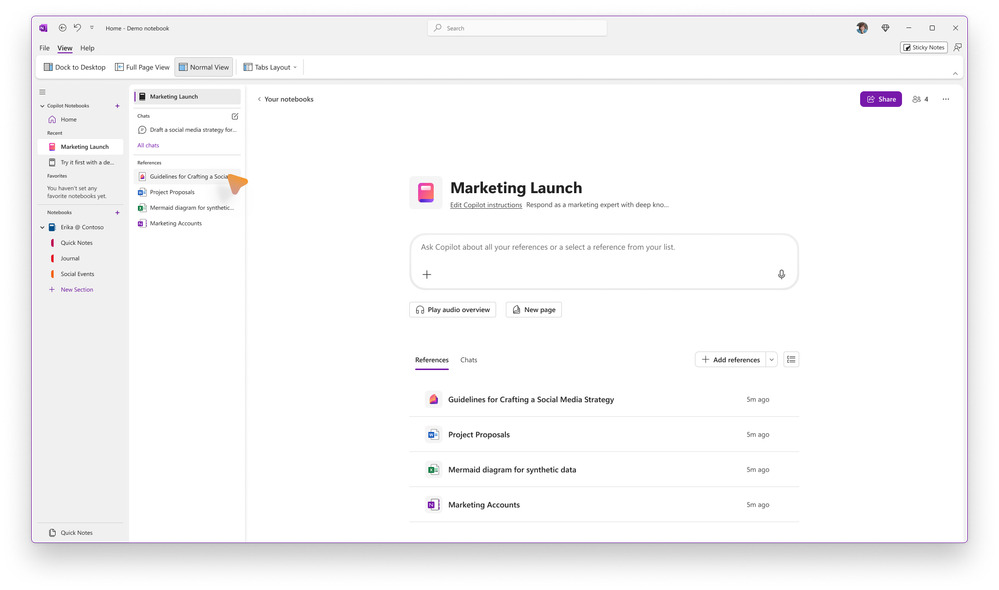Click Edit Copilot instructions link

click(485, 205)
